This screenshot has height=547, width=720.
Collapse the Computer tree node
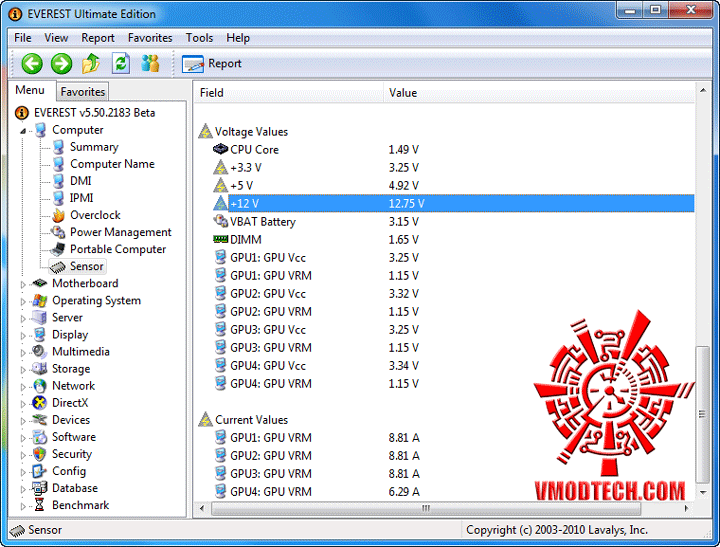pyautogui.click(x=23, y=131)
